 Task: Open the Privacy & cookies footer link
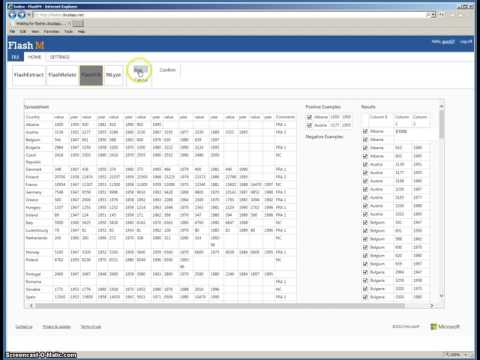pyautogui.click(x=56, y=327)
